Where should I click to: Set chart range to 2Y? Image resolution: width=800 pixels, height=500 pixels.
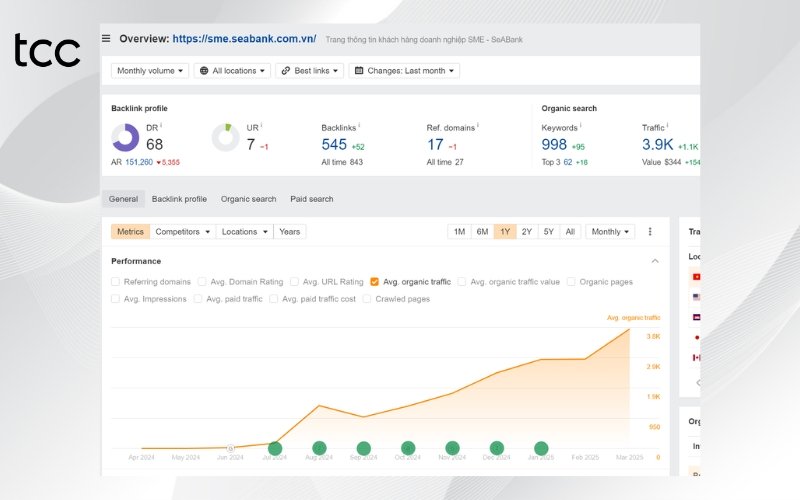click(x=527, y=232)
